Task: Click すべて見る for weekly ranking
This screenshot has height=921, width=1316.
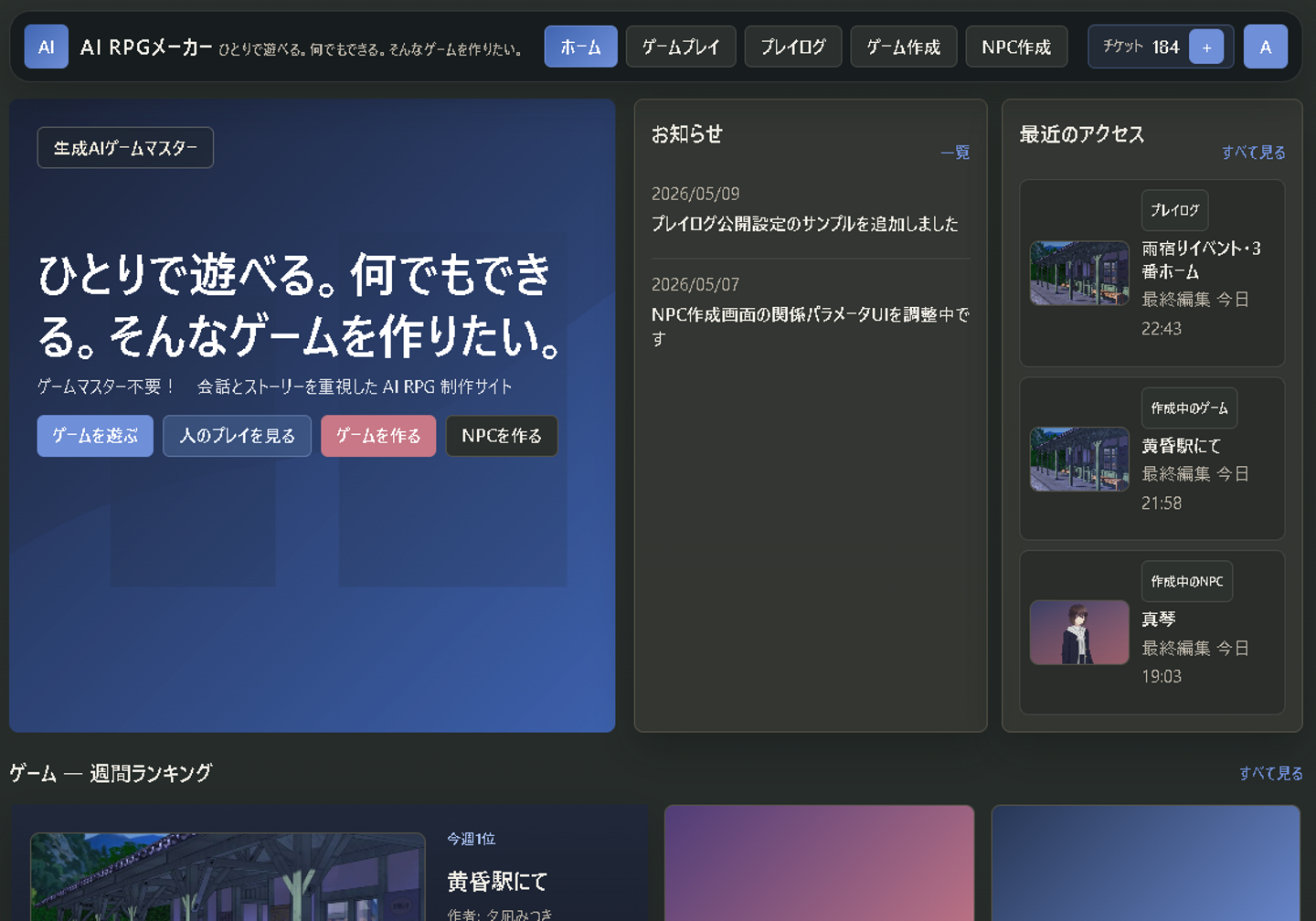Action: pyautogui.click(x=1271, y=774)
